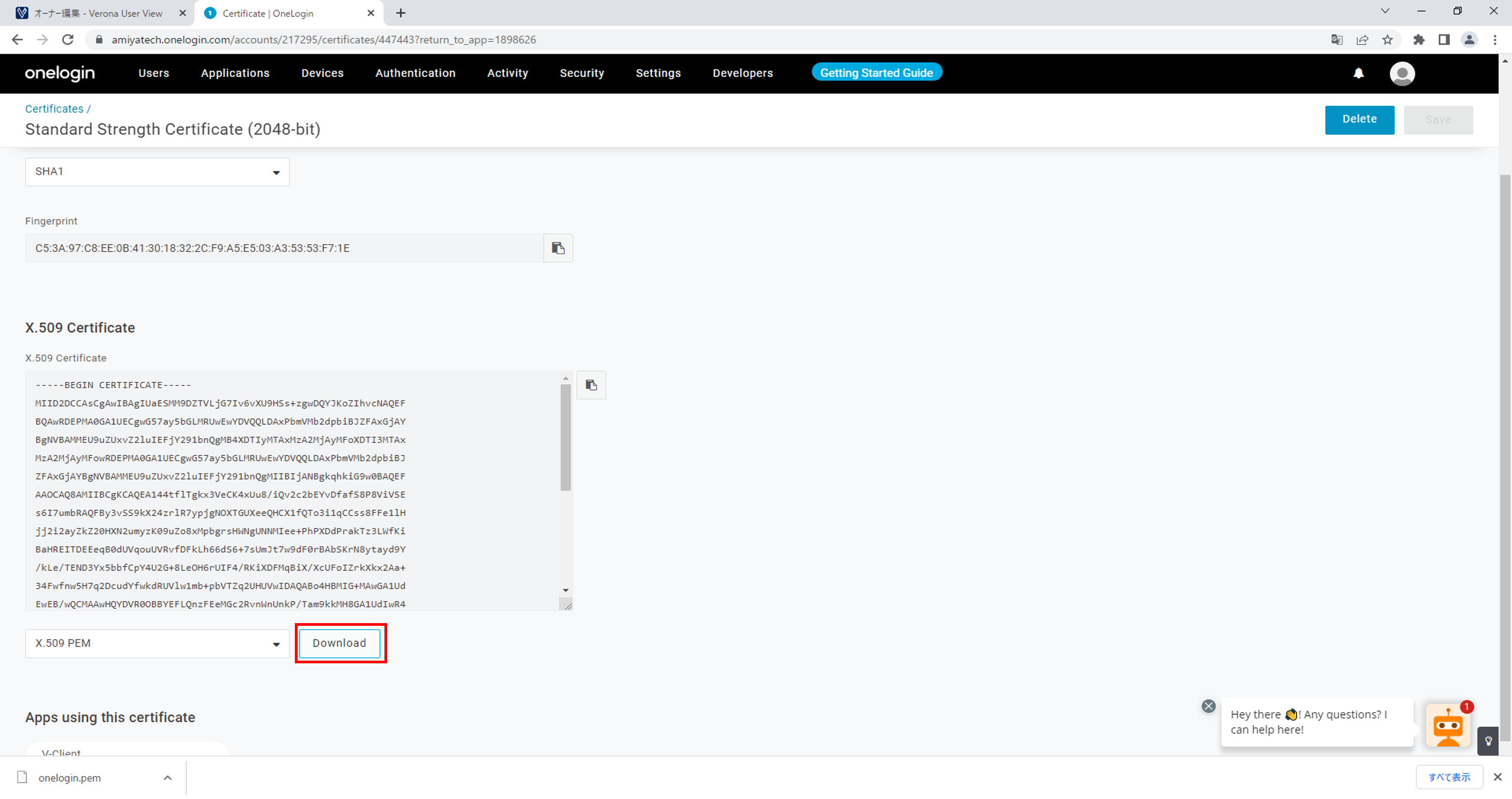Reload the current page
This screenshot has width=1512, height=799.
(68, 39)
